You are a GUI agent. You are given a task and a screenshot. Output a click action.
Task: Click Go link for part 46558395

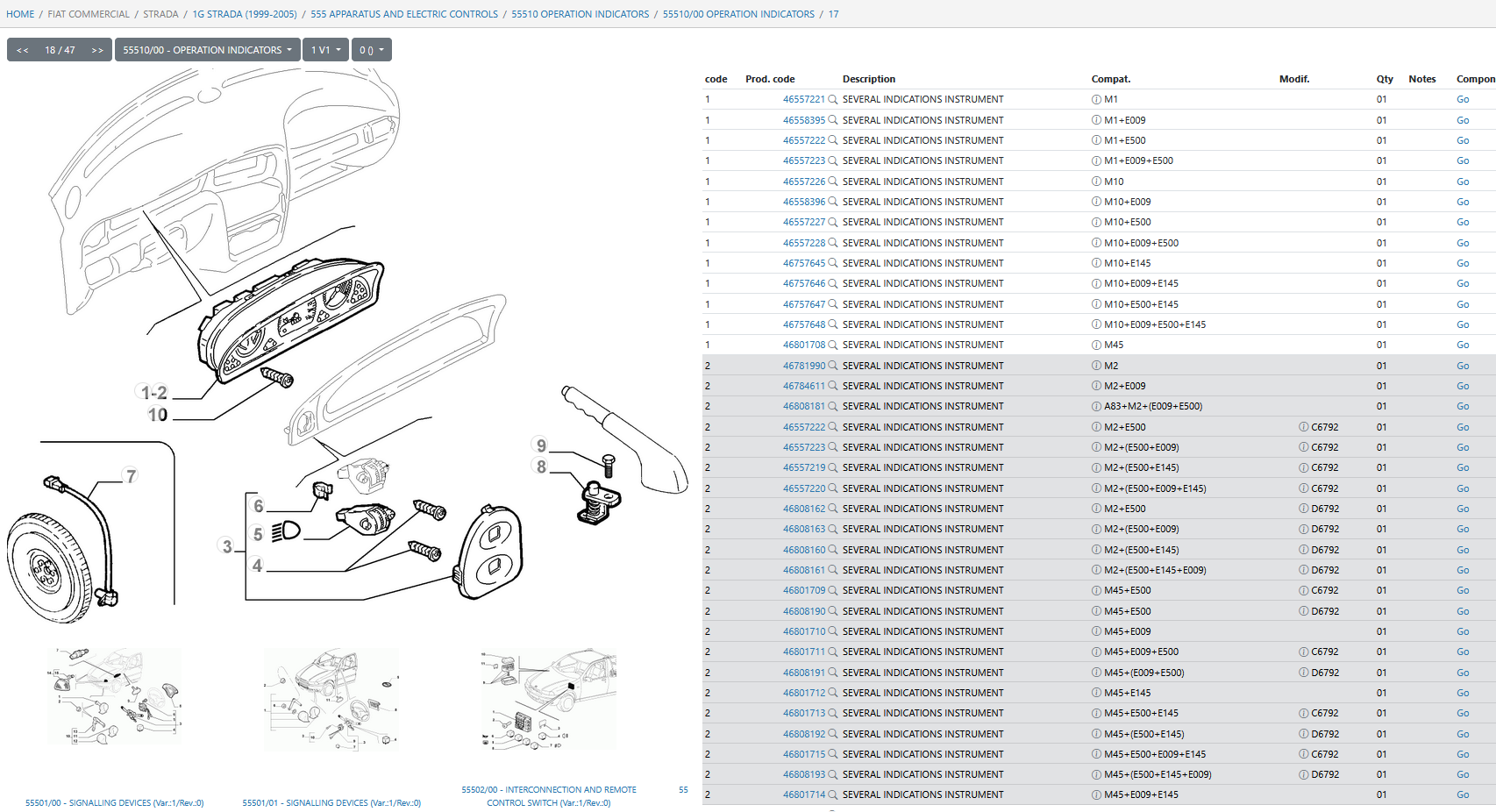1462,120
